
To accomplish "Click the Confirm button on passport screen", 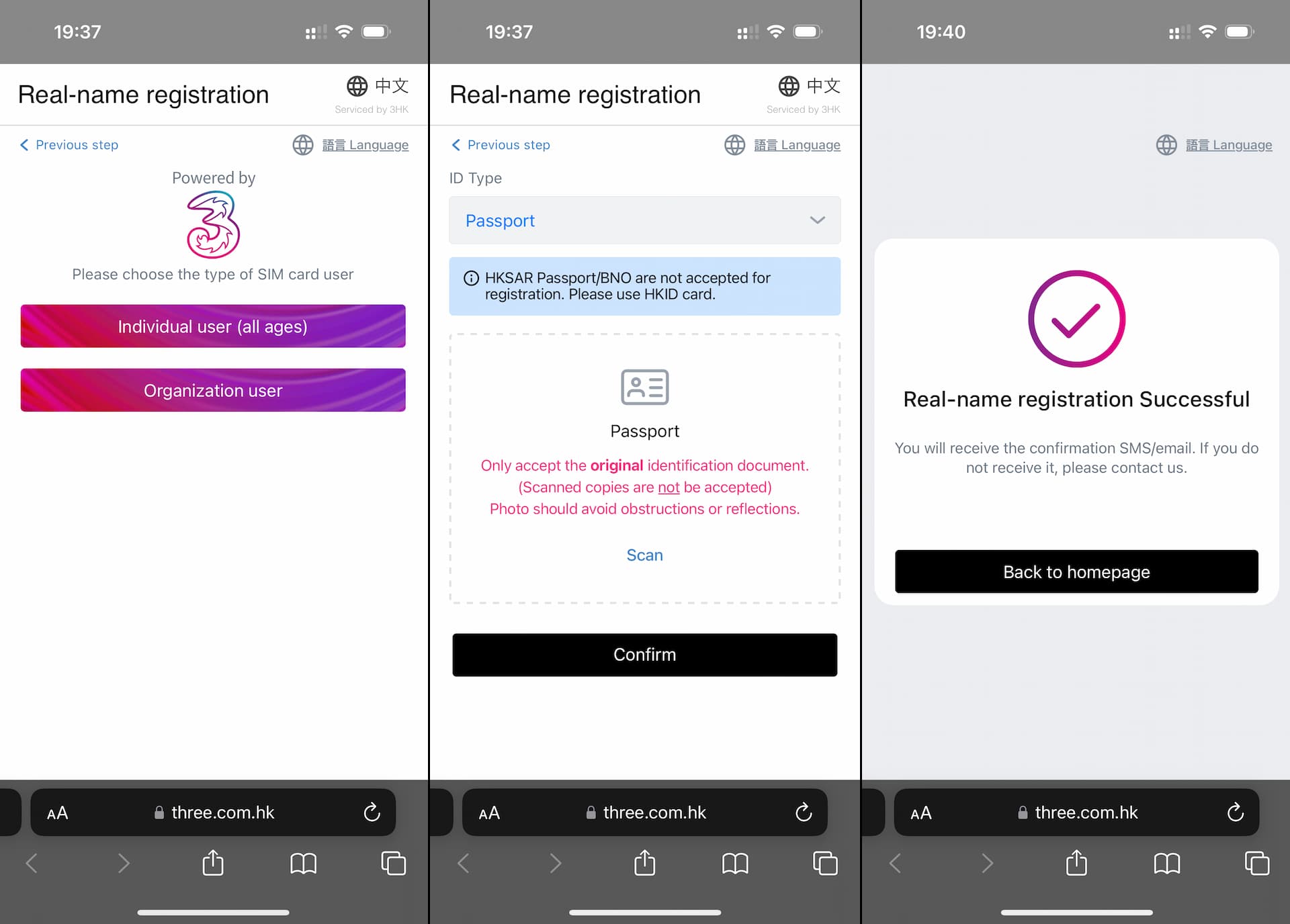I will 644,654.
